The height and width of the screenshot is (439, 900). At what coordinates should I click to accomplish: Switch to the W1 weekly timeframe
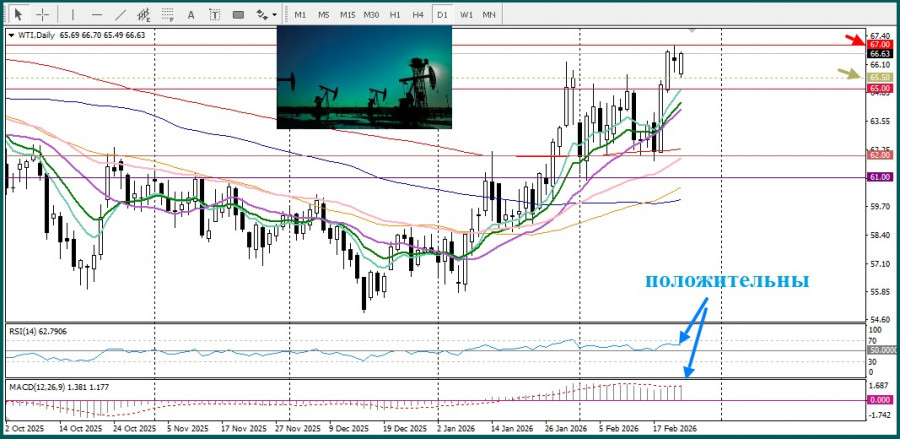point(466,14)
